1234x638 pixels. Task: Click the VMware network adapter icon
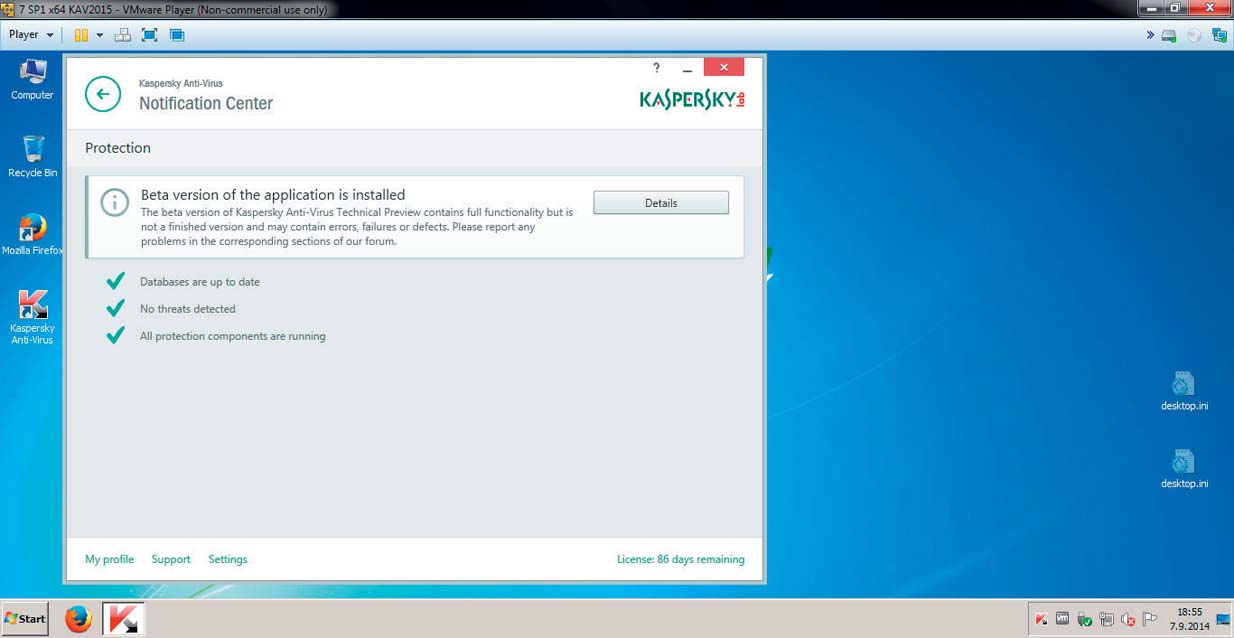[1219, 35]
